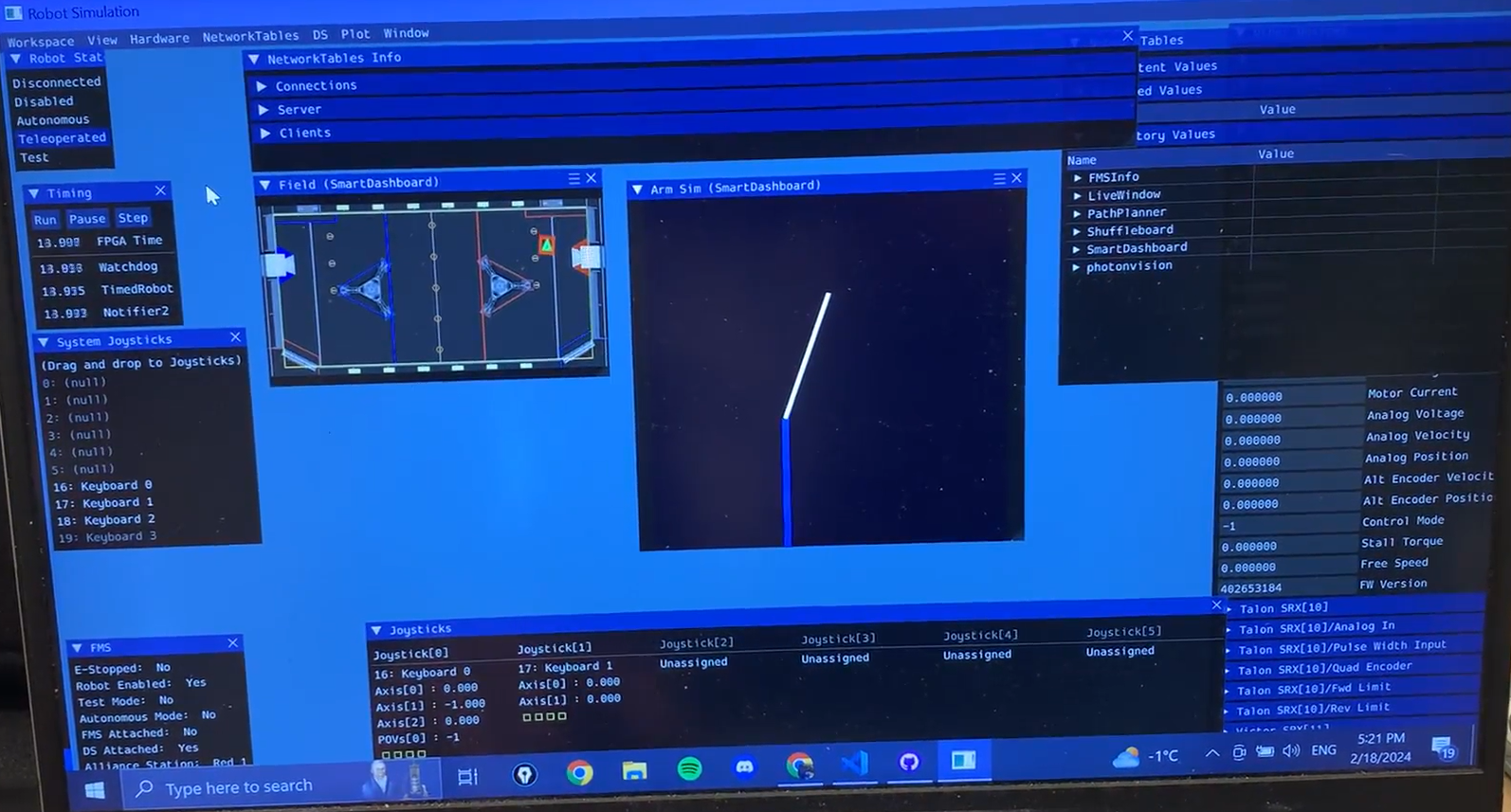
Task: Expand Talon SRX[10]/Pulse Width Input entry
Action: point(1229,651)
